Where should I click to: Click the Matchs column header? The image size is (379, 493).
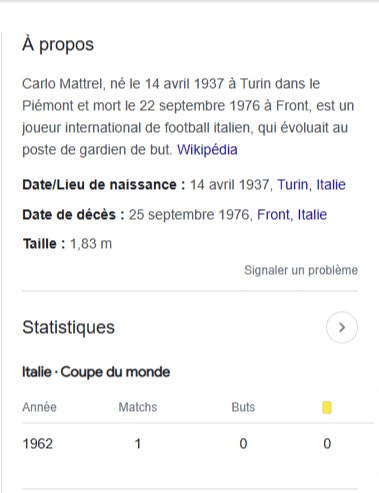(138, 407)
